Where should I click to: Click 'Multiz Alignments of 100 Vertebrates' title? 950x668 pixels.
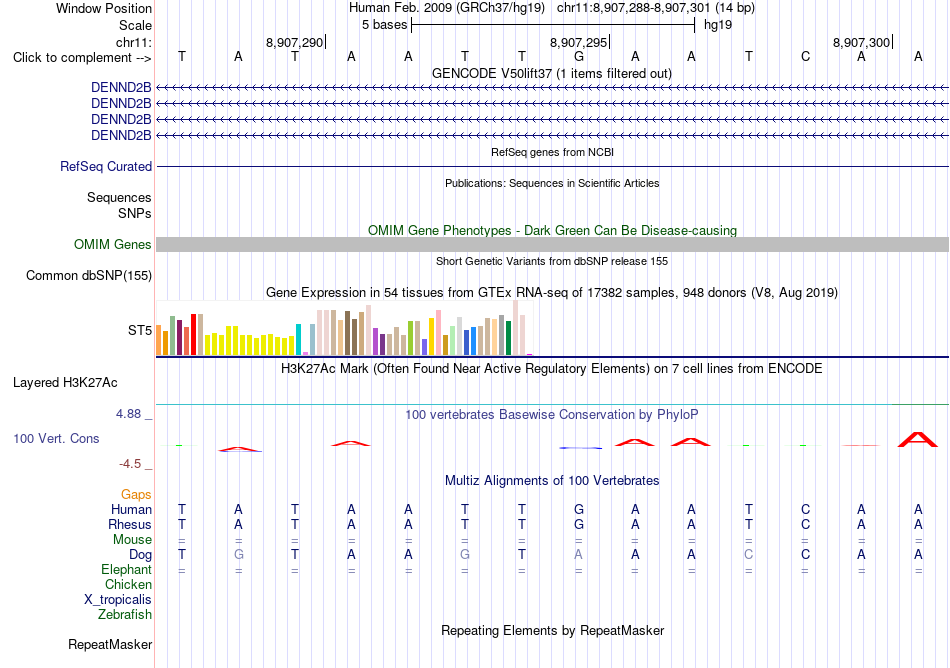552,481
